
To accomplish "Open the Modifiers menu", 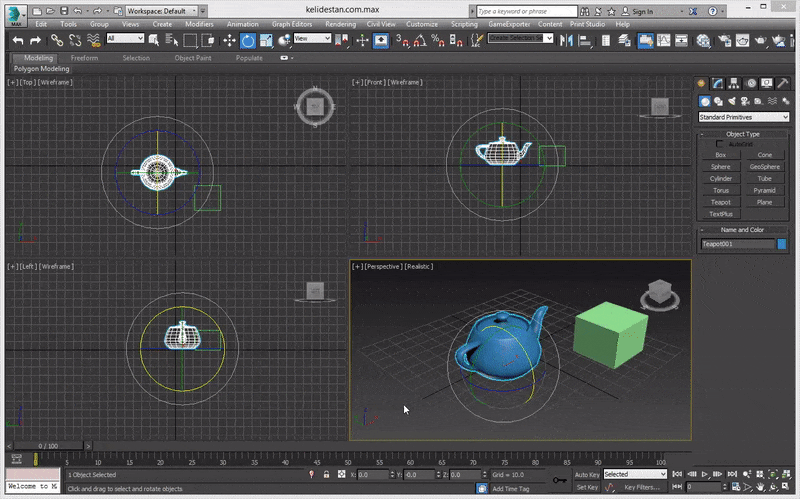I will (199, 24).
